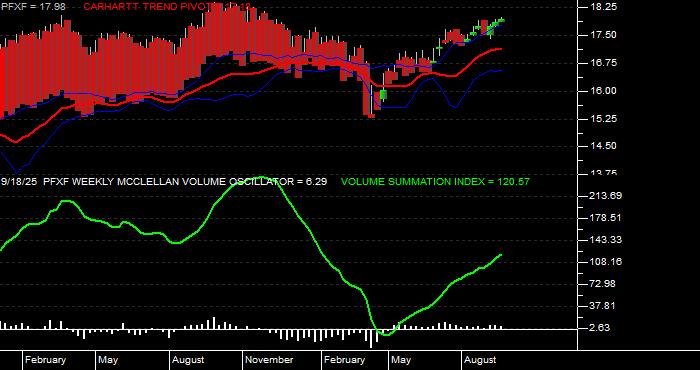Click VOLUME SUMMATION INDEX = 120.57 label
The height and width of the screenshot is (370, 700).
point(435,182)
